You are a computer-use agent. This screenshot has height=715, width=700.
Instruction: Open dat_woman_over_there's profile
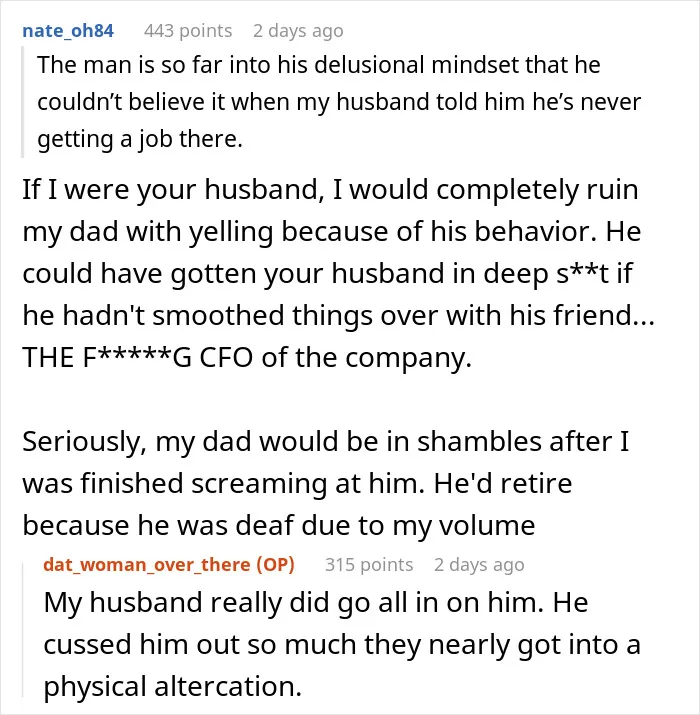click(147, 565)
